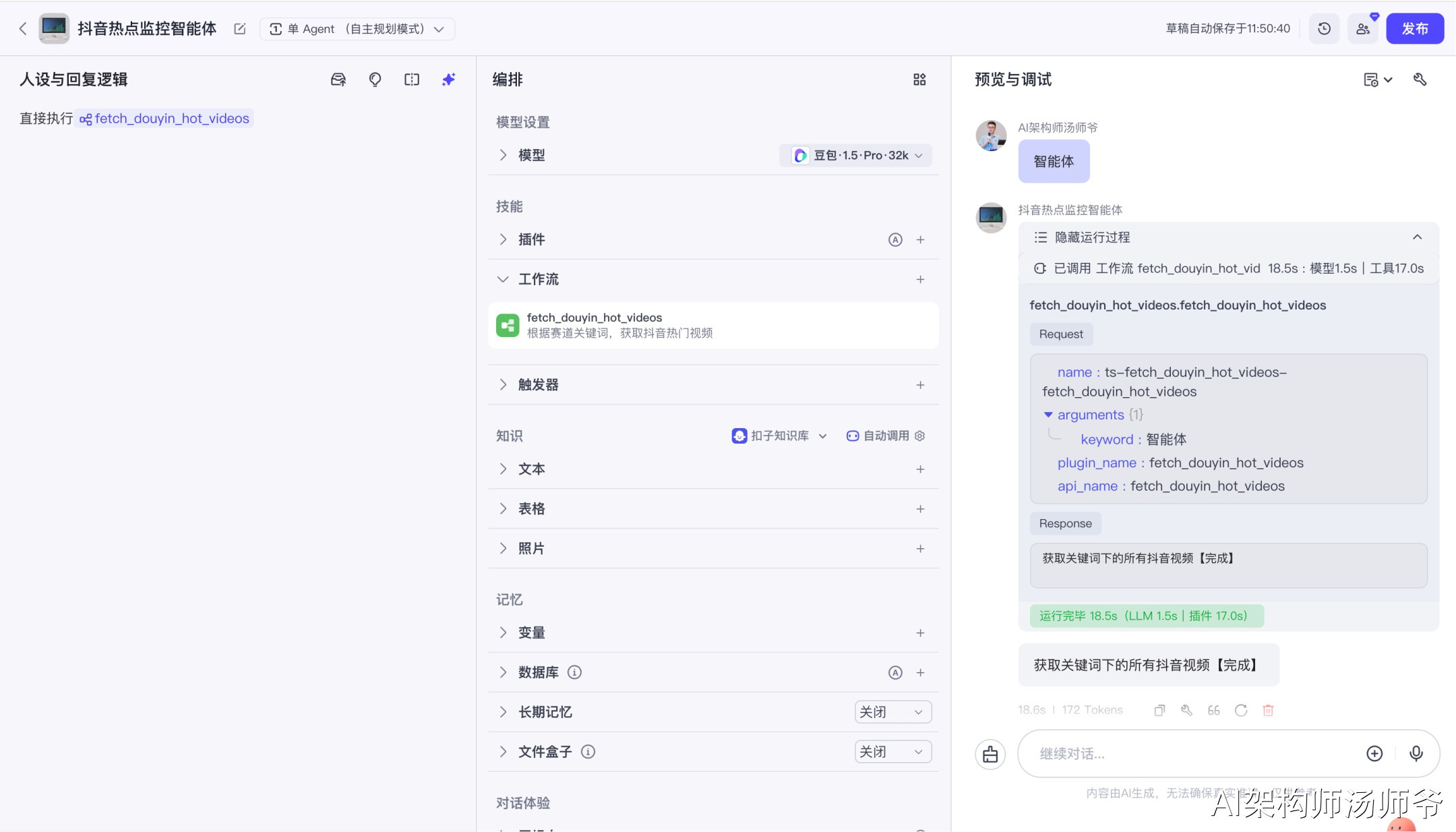Open the 扣子知识库 menu
The height and width of the screenshot is (832, 1456).
779,436
